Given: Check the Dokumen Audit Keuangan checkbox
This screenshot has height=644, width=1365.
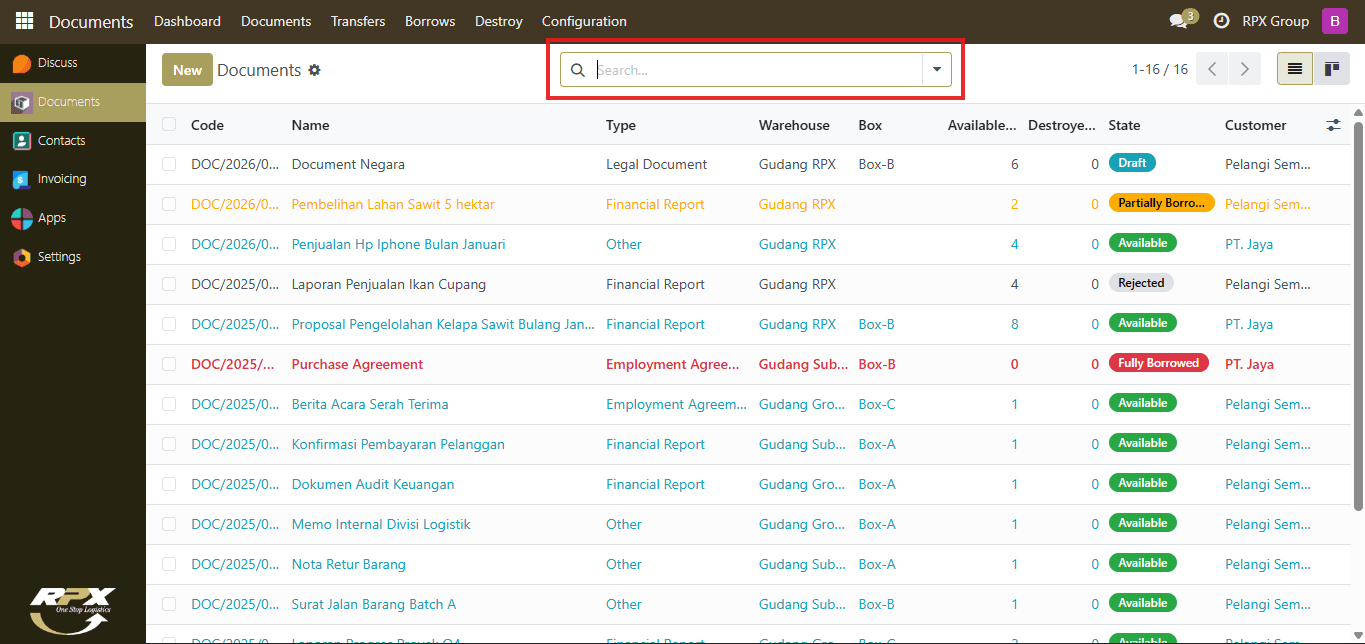Looking at the screenshot, I should 169,484.
